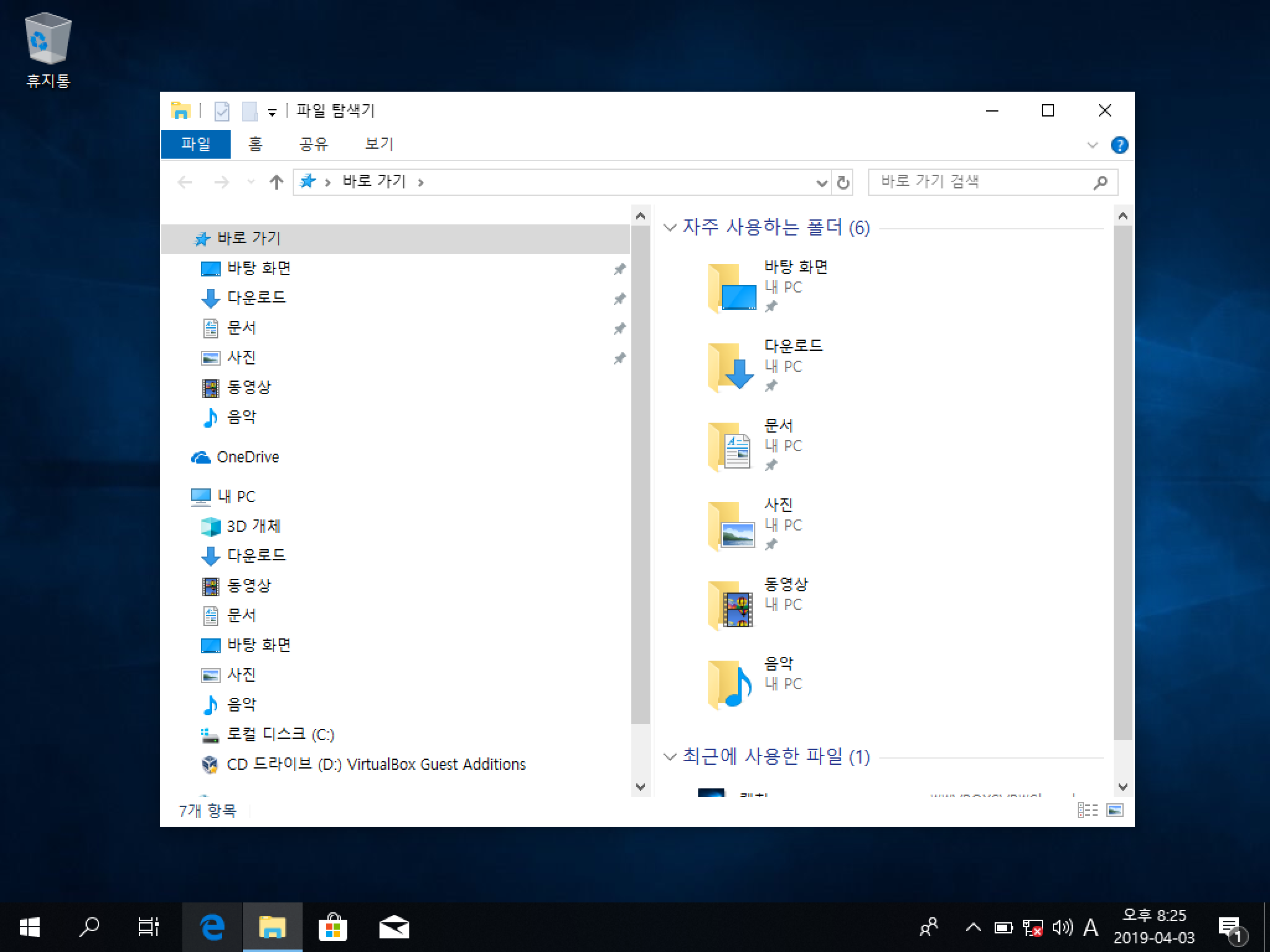Click the right pane vertical scrollbar track
The height and width of the screenshot is (952, 1270).
[x=1123, y=759]
